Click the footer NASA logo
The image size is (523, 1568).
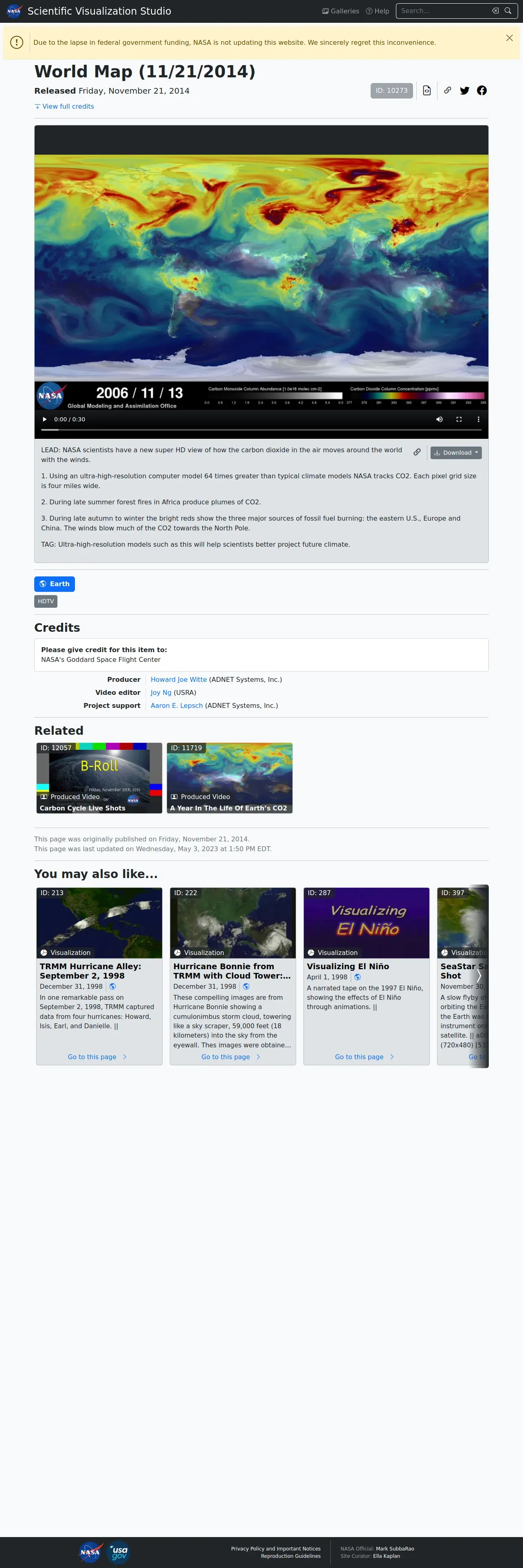90,1552
